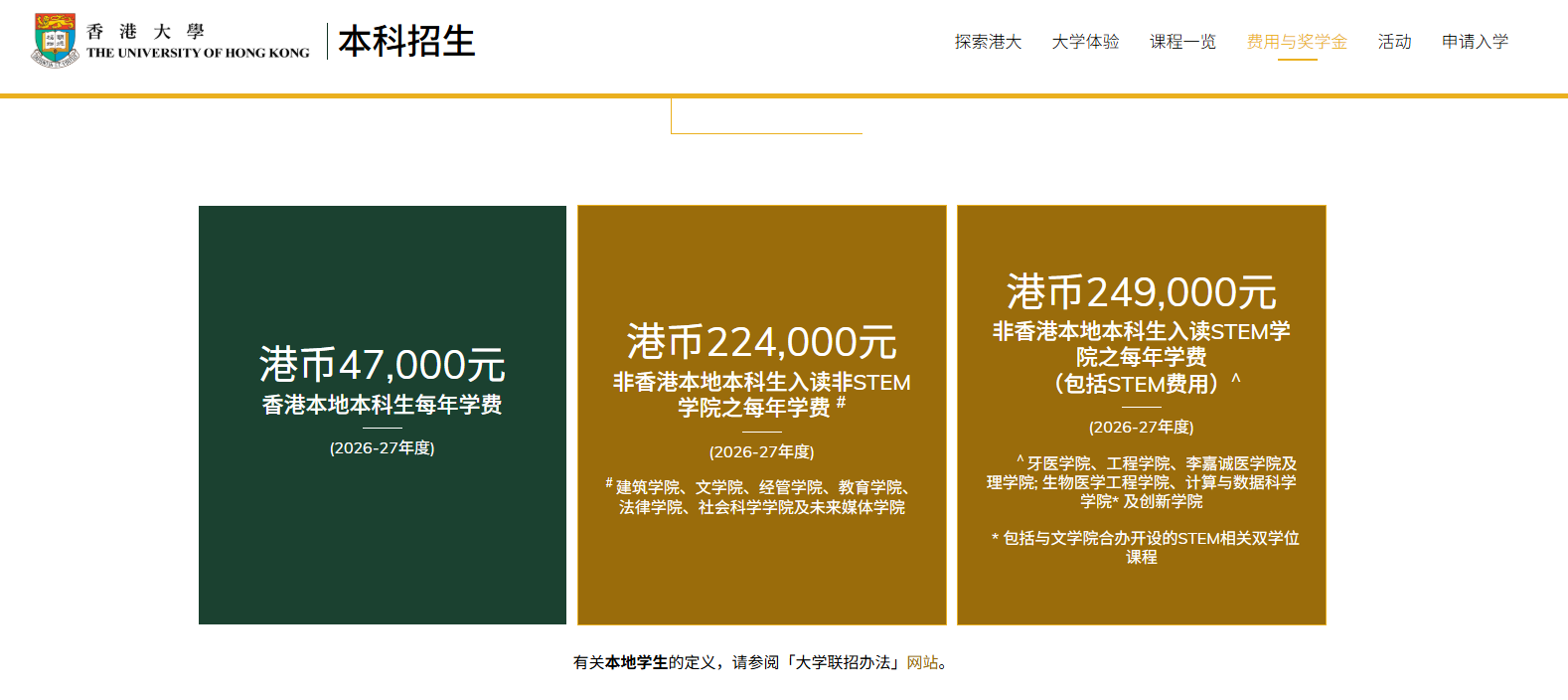
Task: Follow the 网站 link for 大学联招办法
Action: [x=922, y=662]
